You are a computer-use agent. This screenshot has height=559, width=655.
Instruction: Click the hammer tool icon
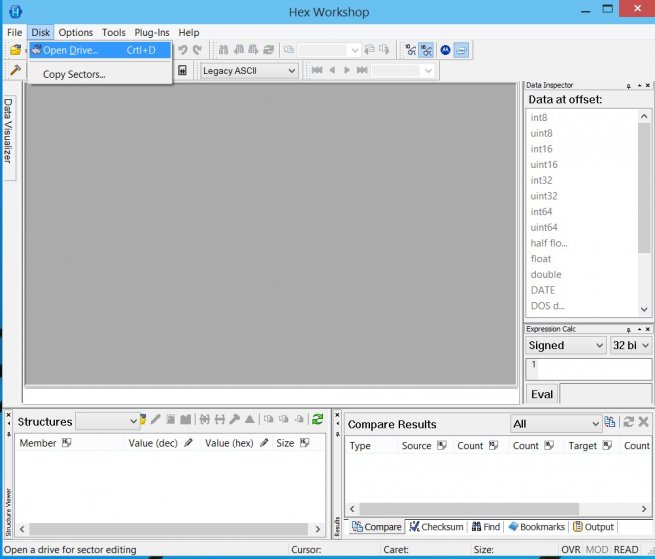point(15,70)
